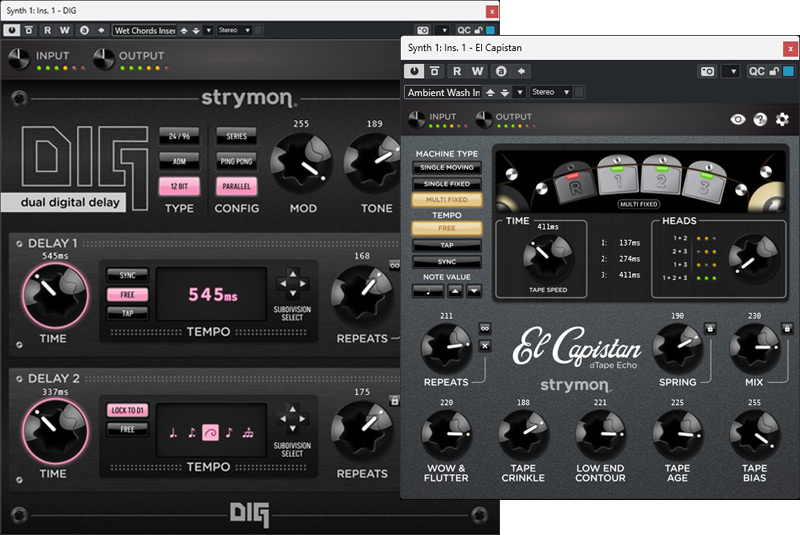This screenshot has height=535, width=800.
Task: Click the El Capistan help question mark
Action: point(760,119)
